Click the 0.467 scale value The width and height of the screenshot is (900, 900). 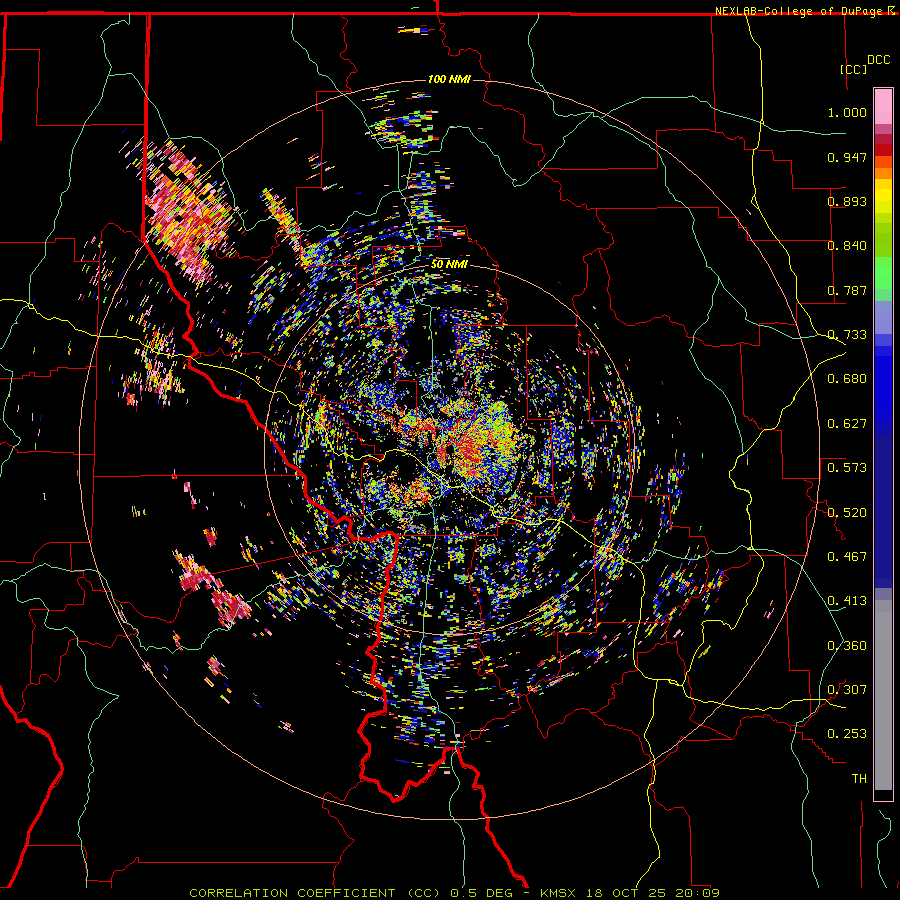coord(847,557)
